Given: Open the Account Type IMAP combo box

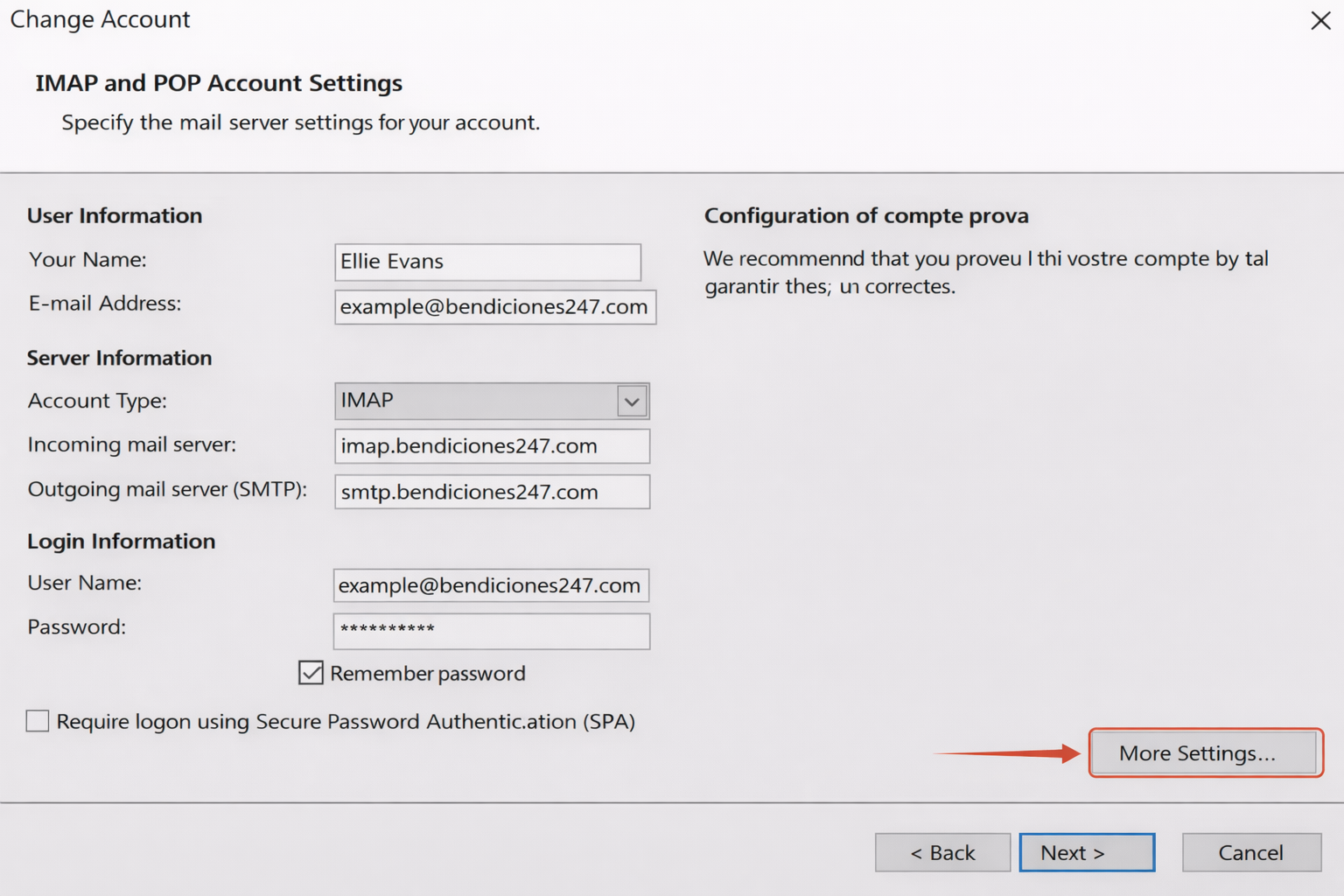Looking at the screenshot, I should (x=477, y=401).
